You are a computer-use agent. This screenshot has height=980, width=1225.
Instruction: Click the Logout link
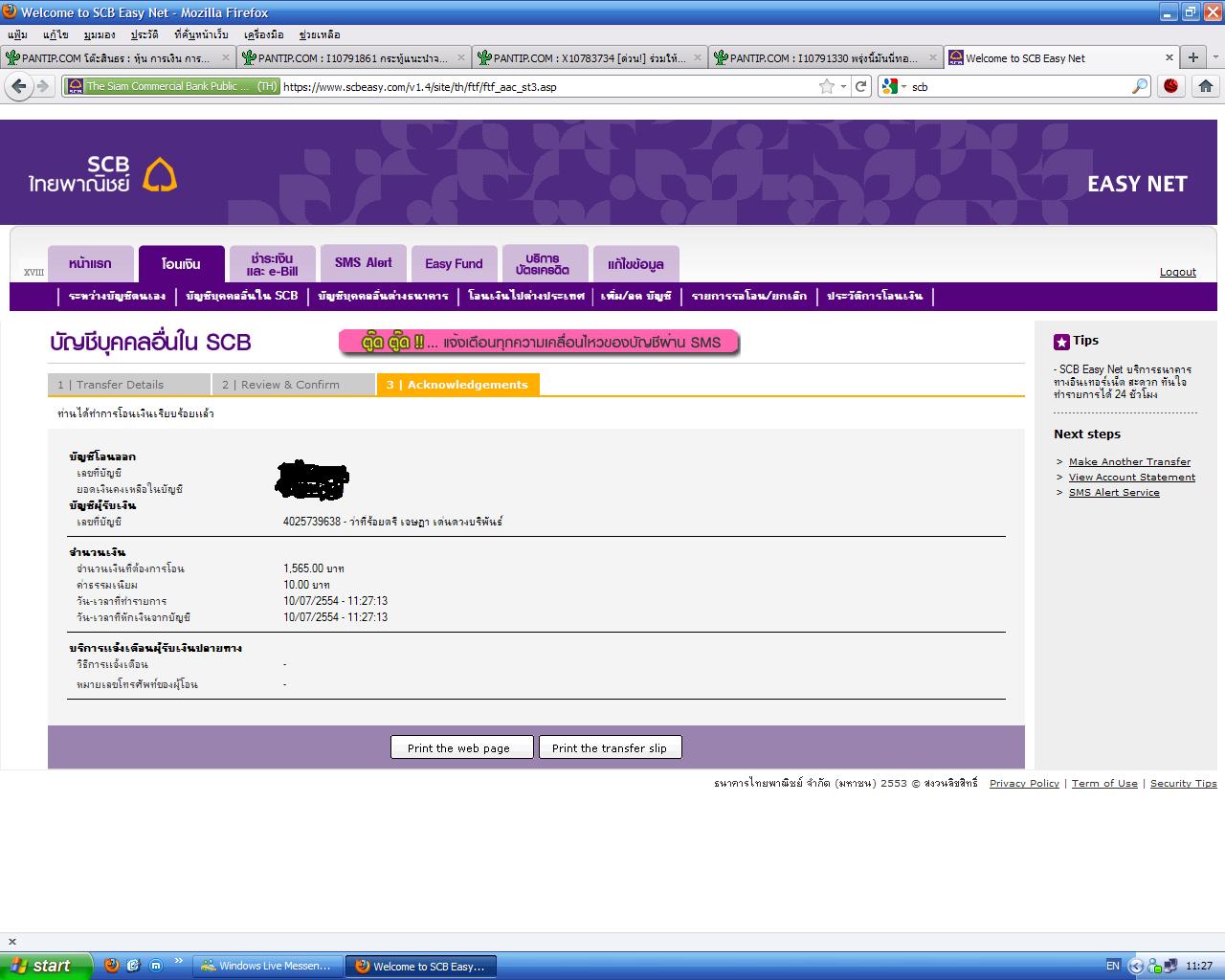click(1178, 272)
